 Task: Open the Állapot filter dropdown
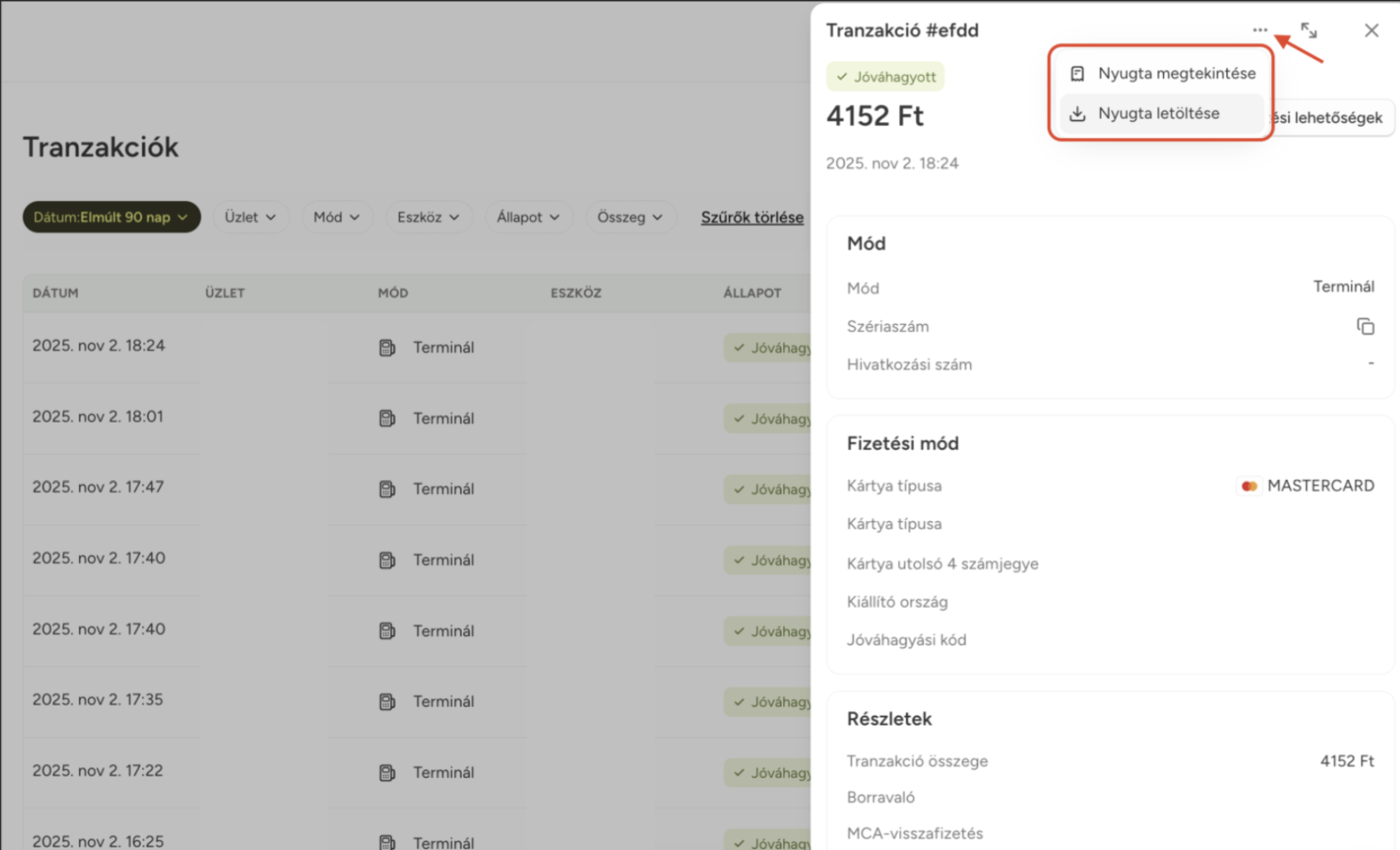pos(528,217)
